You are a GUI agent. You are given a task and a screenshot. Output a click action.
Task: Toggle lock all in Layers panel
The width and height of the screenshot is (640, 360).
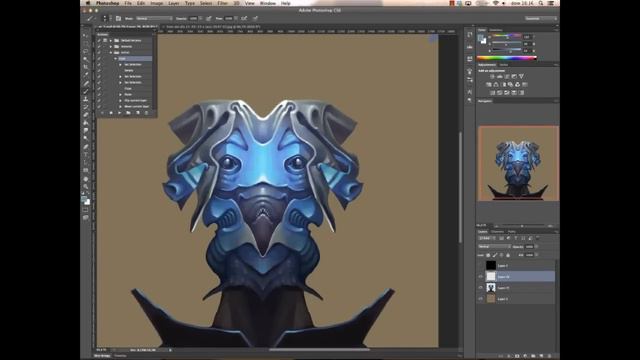(x=508, y=255)
